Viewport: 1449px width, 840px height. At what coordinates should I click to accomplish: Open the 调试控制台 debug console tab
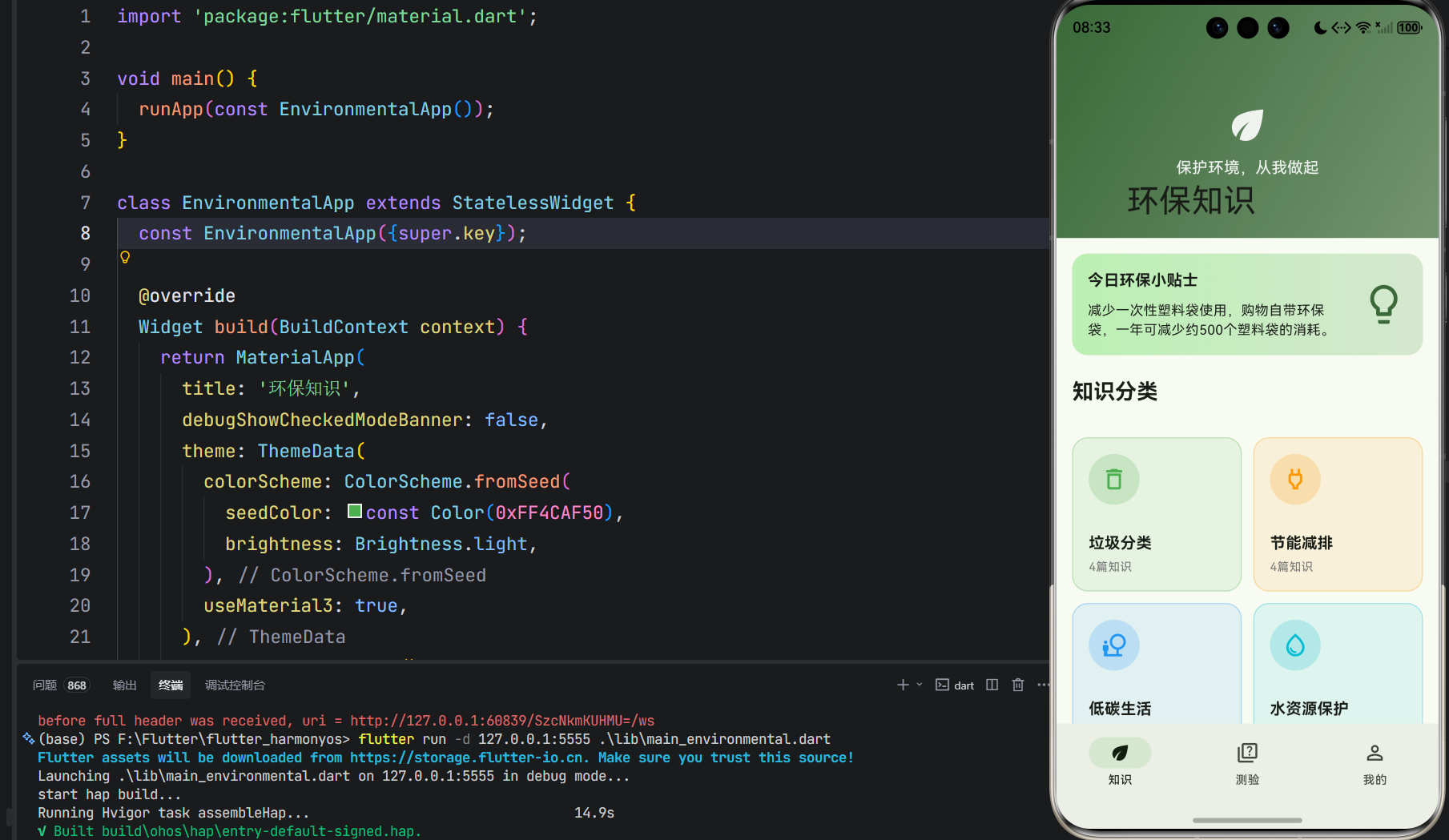point(235,685)
